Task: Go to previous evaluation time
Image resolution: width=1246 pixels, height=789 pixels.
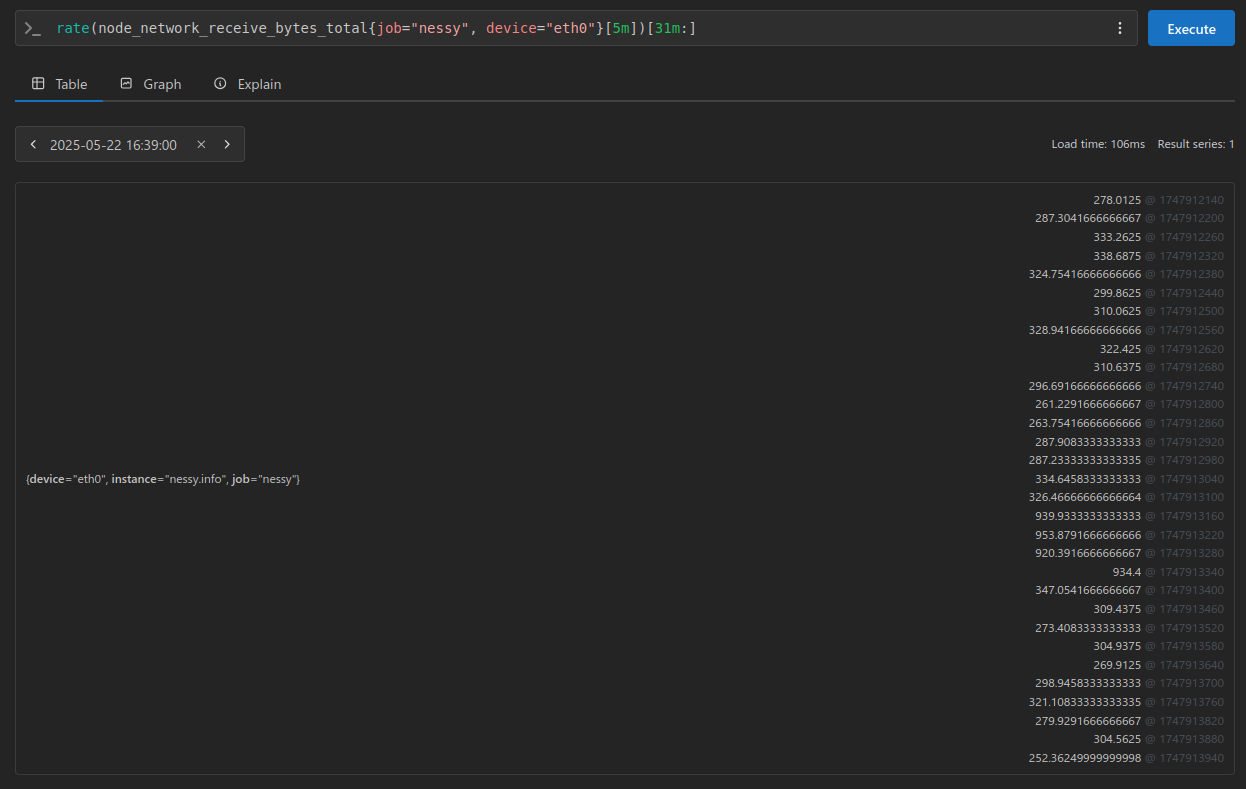Action: (x=33, y=145)
